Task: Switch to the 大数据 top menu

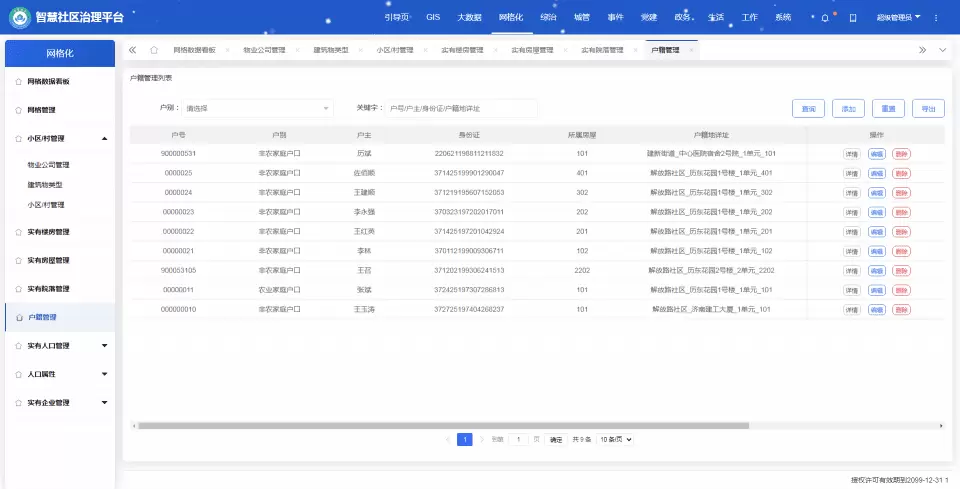Action: click(x=469, y=17)
